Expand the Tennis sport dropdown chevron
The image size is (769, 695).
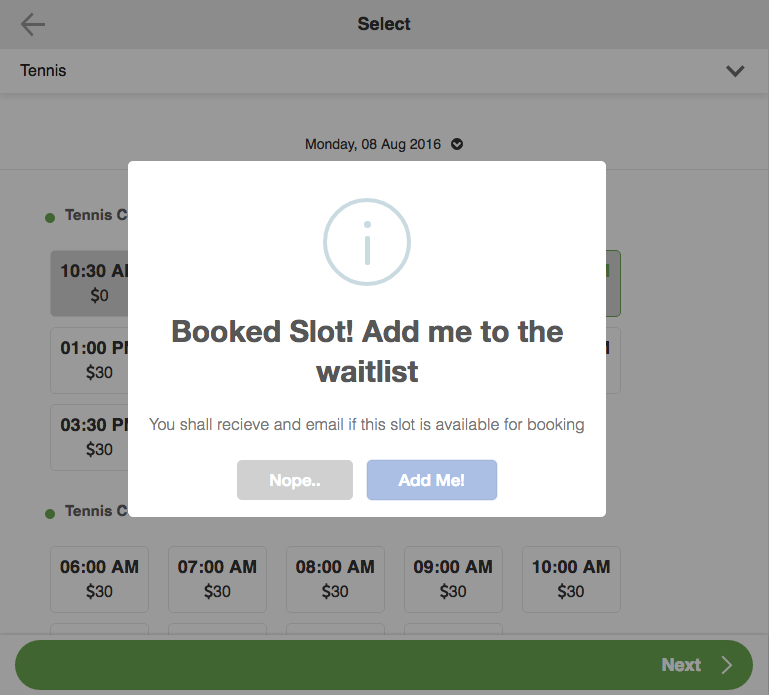tap(735, 71)
